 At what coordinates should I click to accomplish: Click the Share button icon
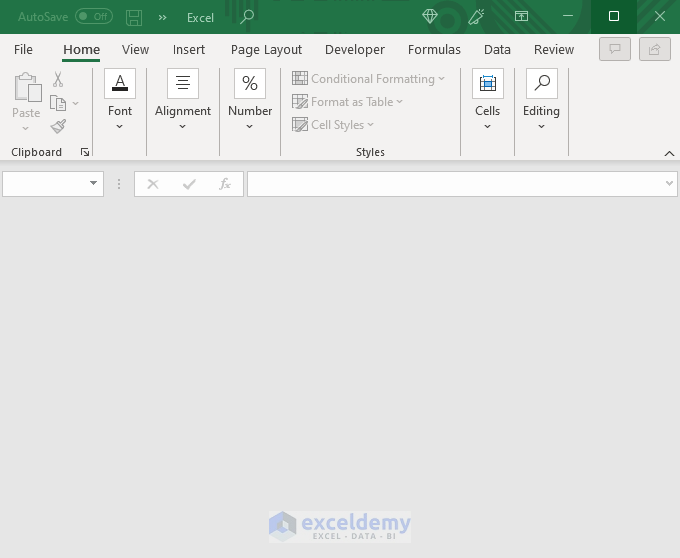click(x=655, y=49)
